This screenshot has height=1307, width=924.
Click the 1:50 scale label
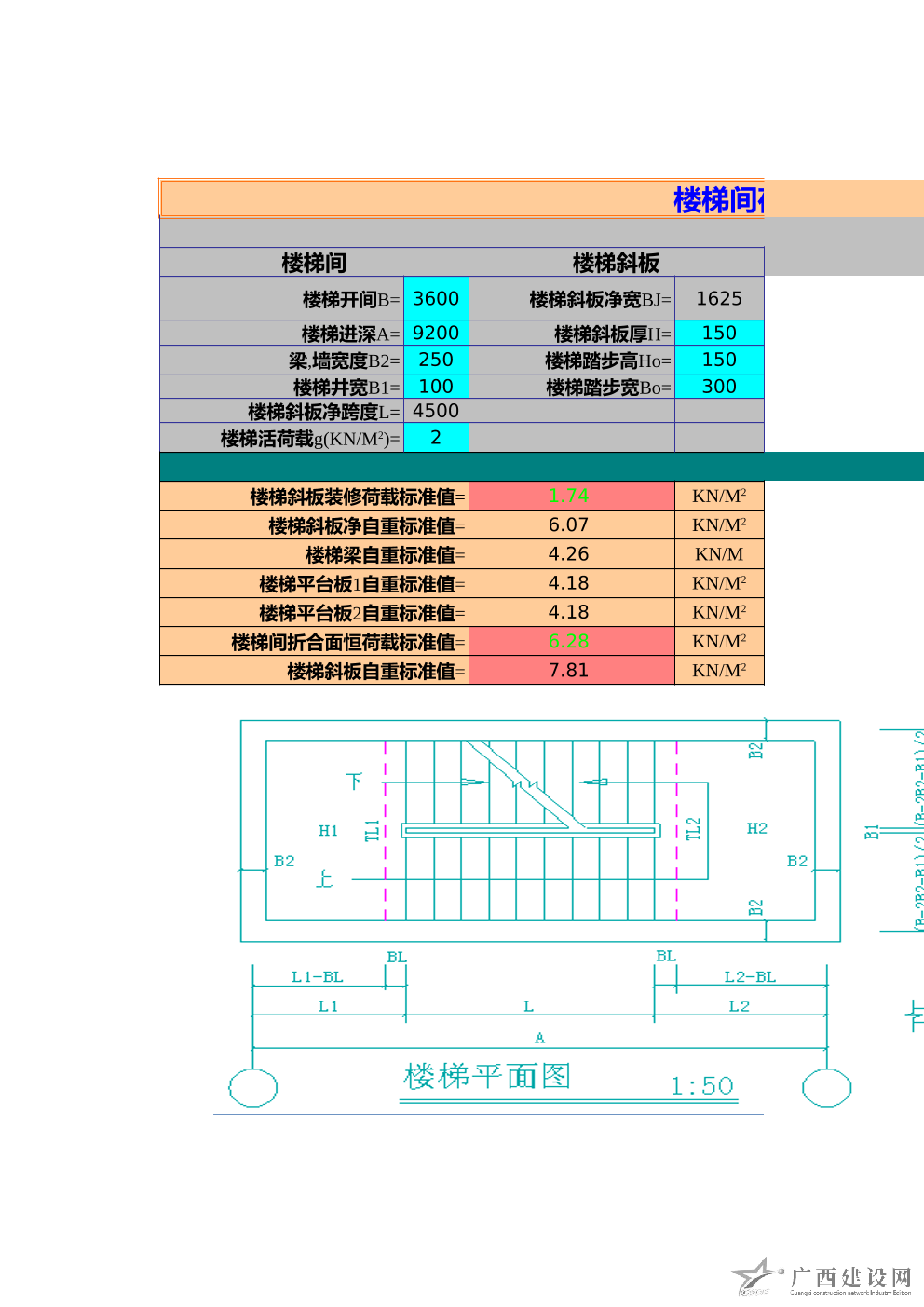[702, 1086]
